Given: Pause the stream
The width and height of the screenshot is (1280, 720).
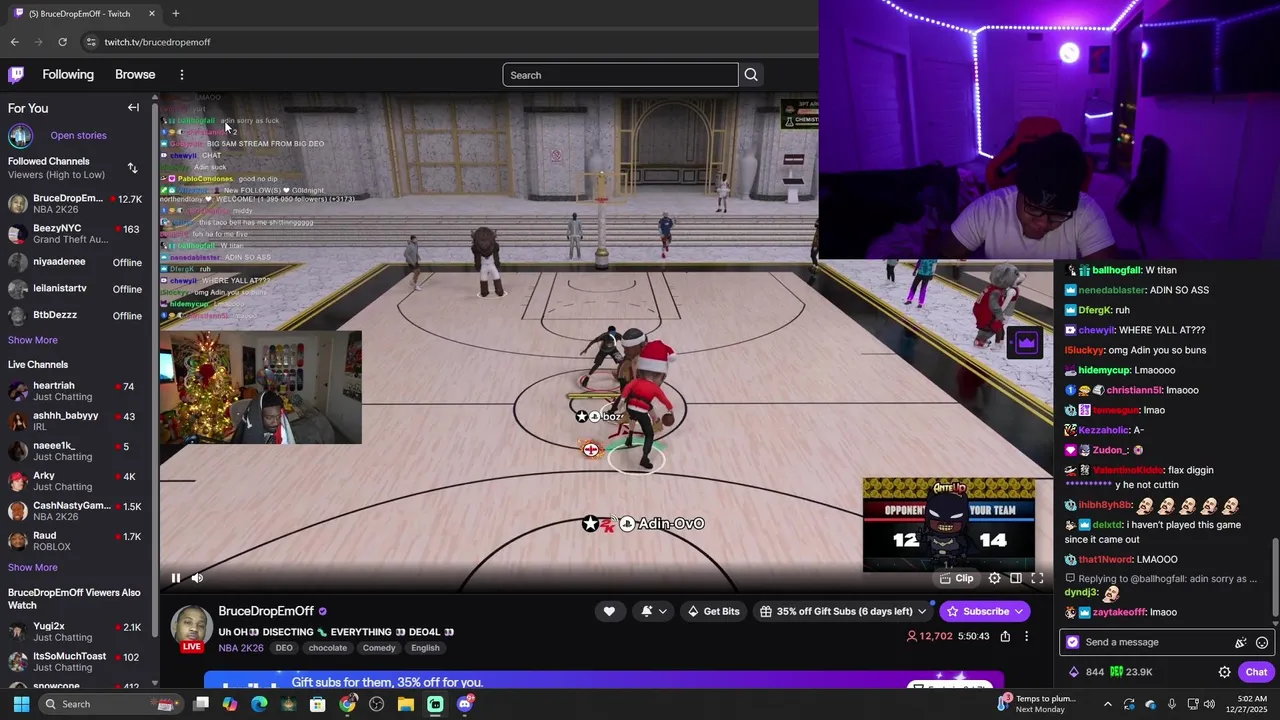Looking at the screenshot, I should pos(176,577).
